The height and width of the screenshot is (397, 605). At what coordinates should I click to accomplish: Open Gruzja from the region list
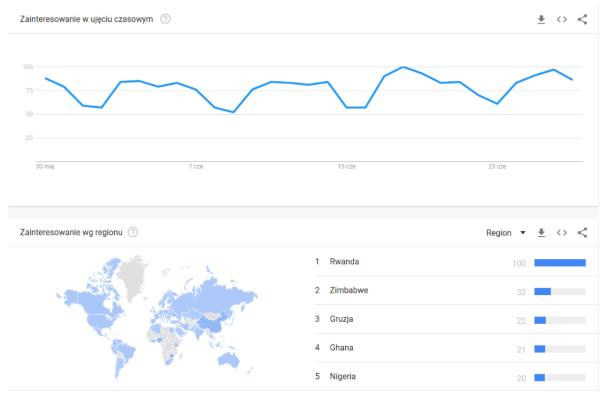click(x=341, y=319)
